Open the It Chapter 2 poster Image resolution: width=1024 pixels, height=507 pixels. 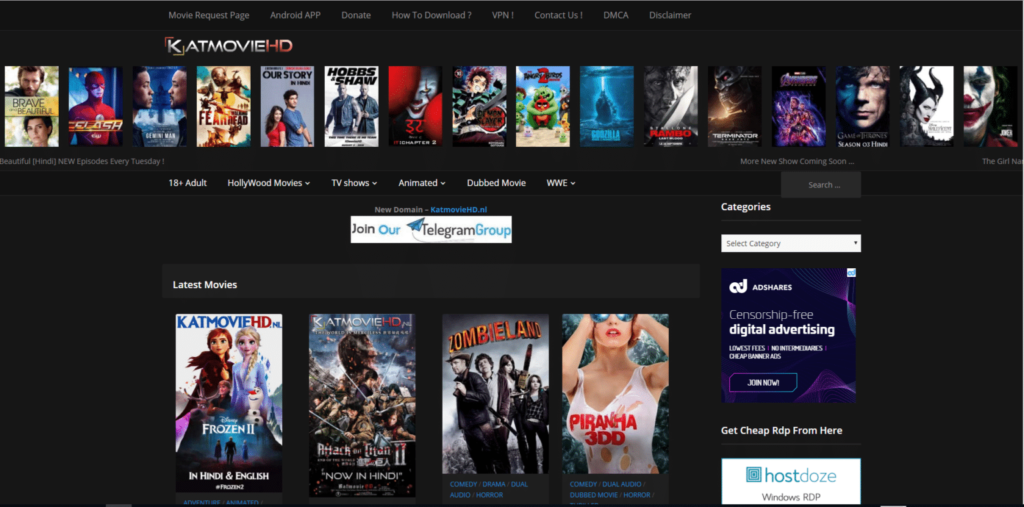coord(415,106)
